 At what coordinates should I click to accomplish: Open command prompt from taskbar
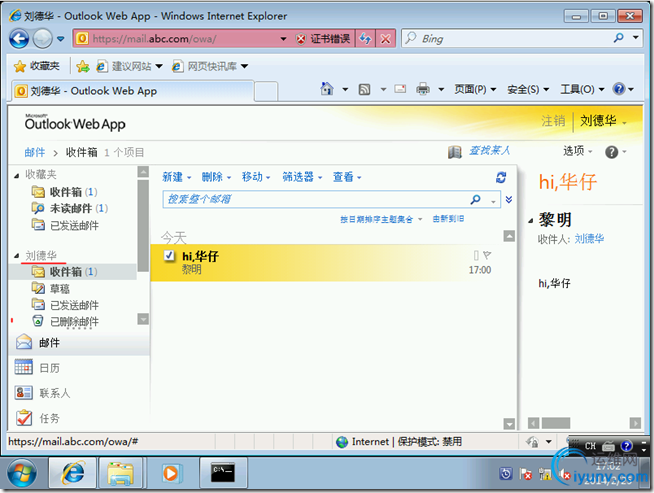pos(223,473)
